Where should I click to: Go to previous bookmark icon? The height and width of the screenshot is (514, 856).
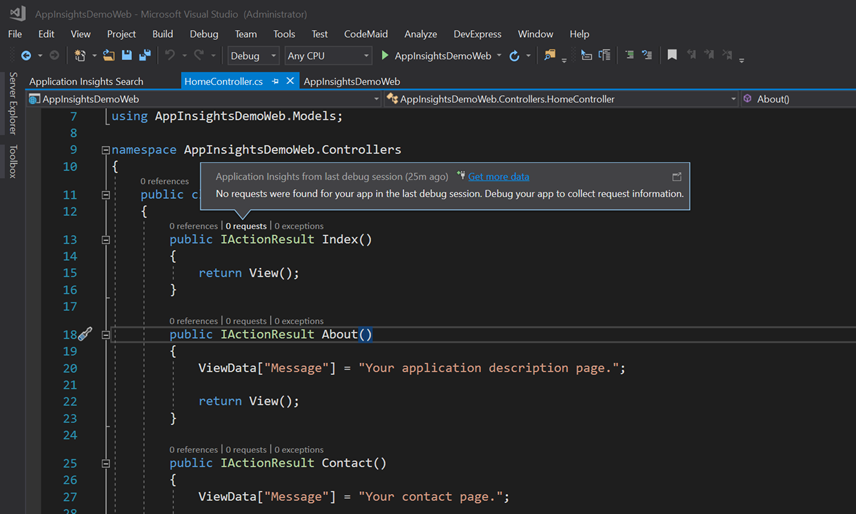pyautogui.click(x=691, y=55)
